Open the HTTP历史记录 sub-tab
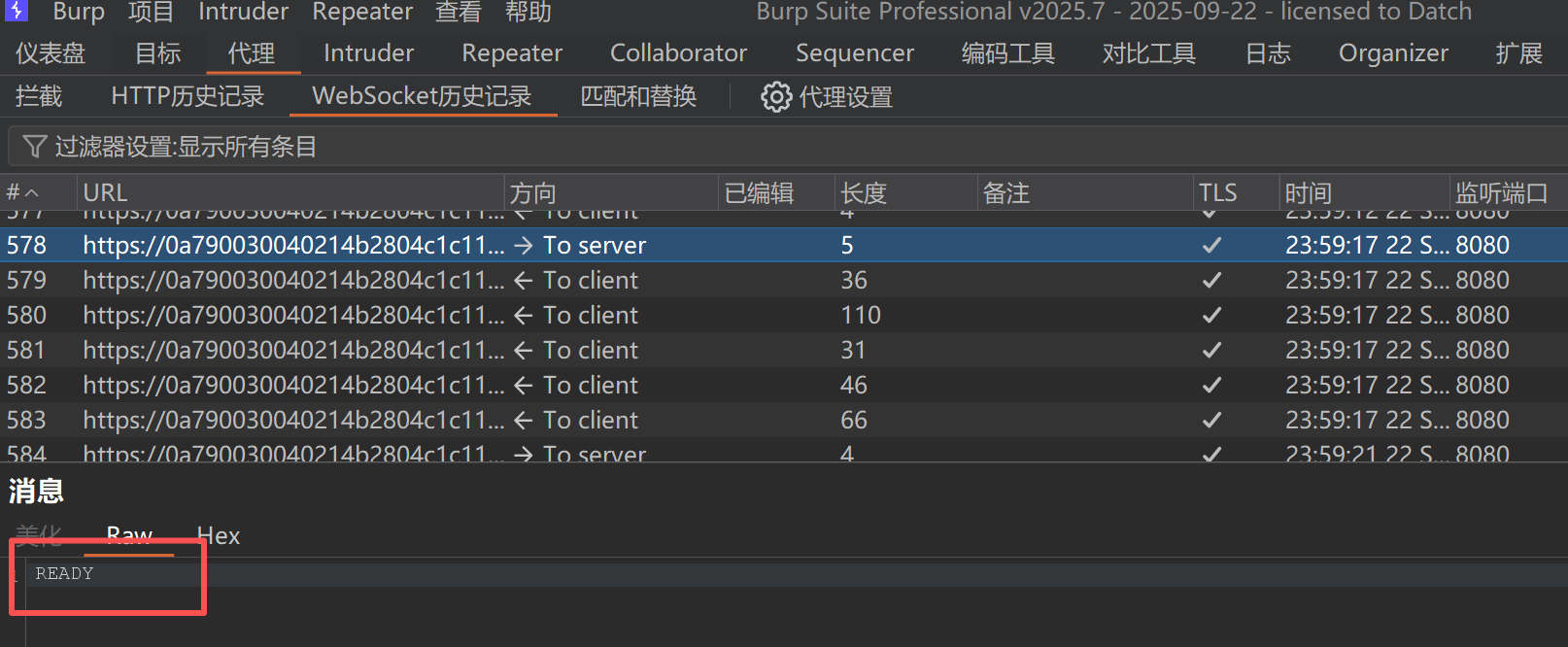Image resolution: width=1568 pixels, height=647 pixels. [187, 97]
